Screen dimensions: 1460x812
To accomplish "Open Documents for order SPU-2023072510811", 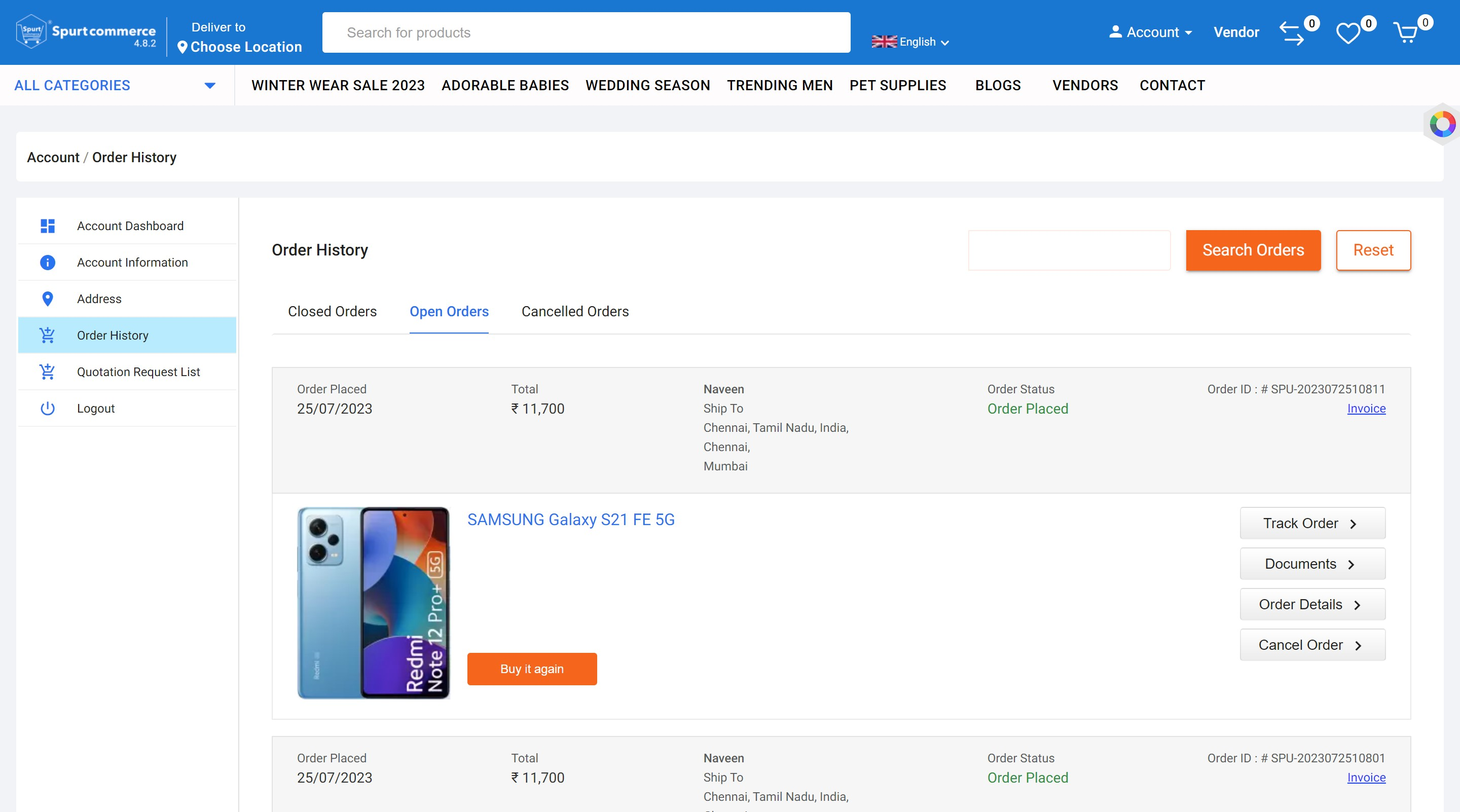I will click(x=1312, y=564).
